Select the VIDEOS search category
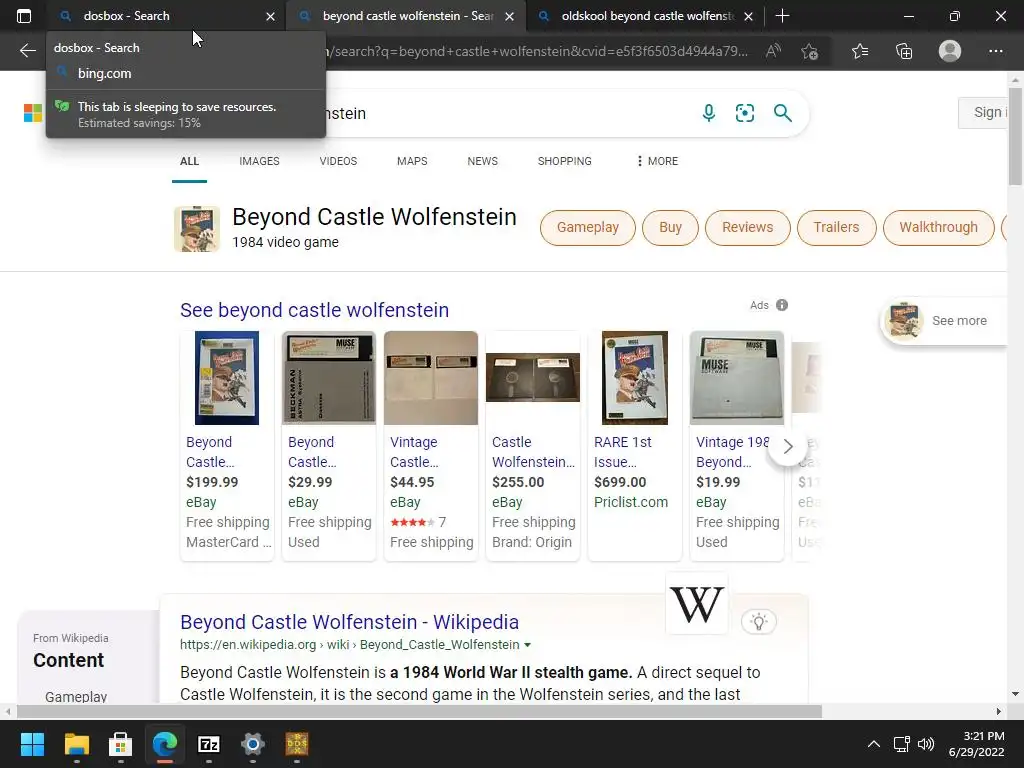 click(x=338, y=161)
